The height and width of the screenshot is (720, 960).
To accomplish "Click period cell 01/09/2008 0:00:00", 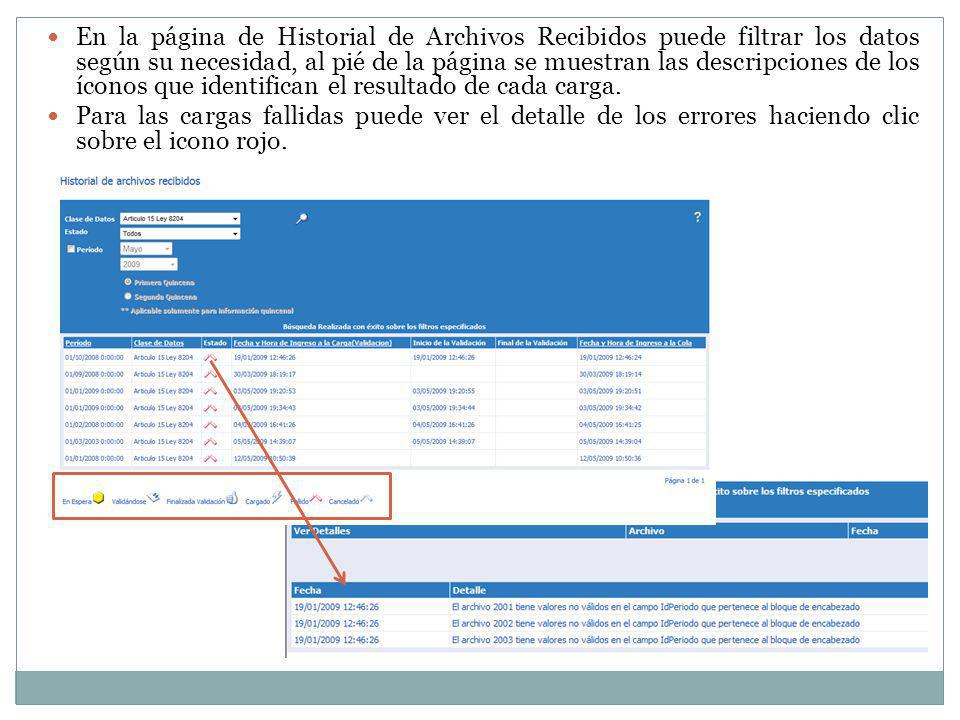I will point(94,374).
